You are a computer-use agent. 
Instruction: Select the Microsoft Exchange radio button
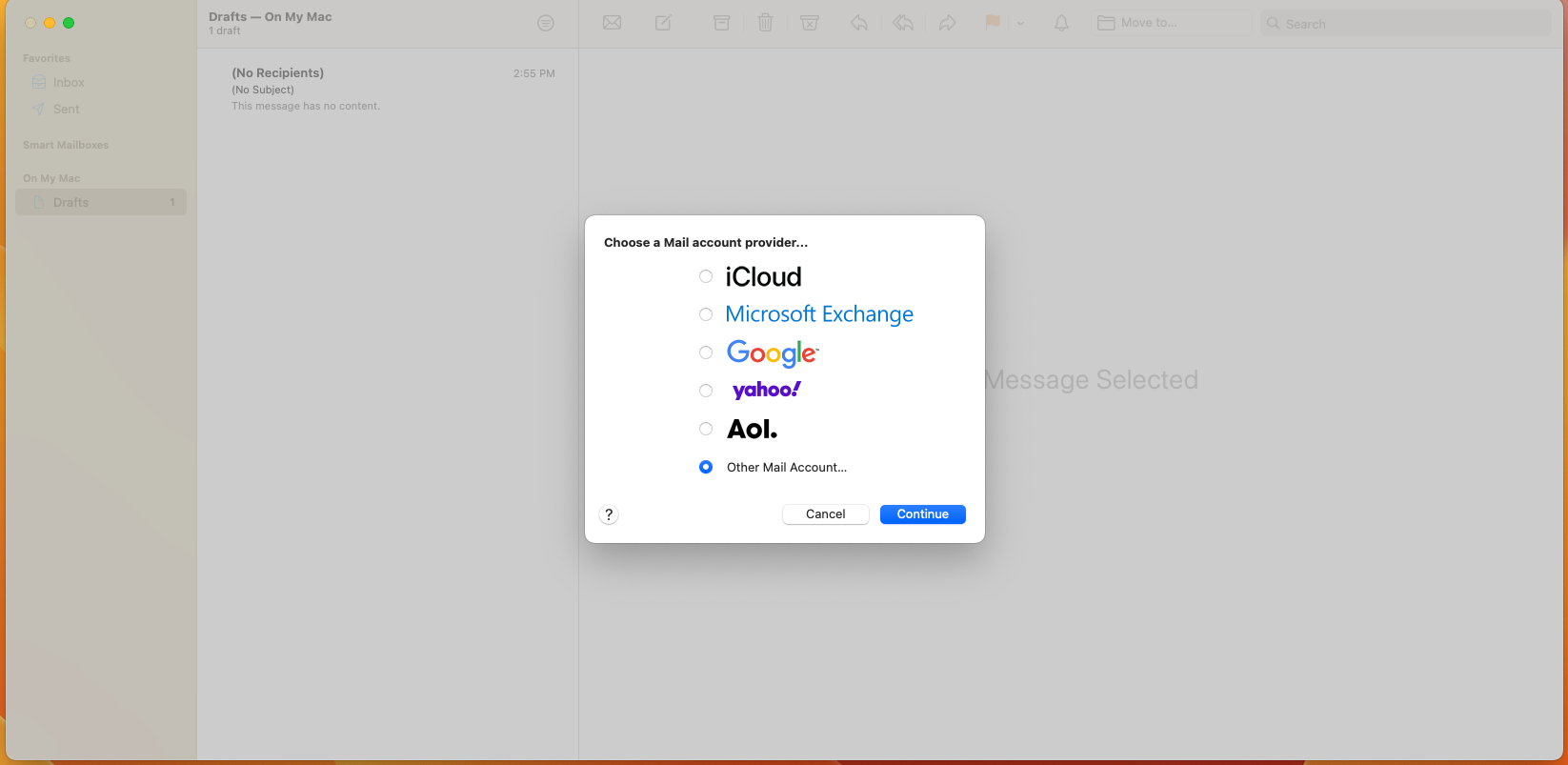[x=706, y=314]
